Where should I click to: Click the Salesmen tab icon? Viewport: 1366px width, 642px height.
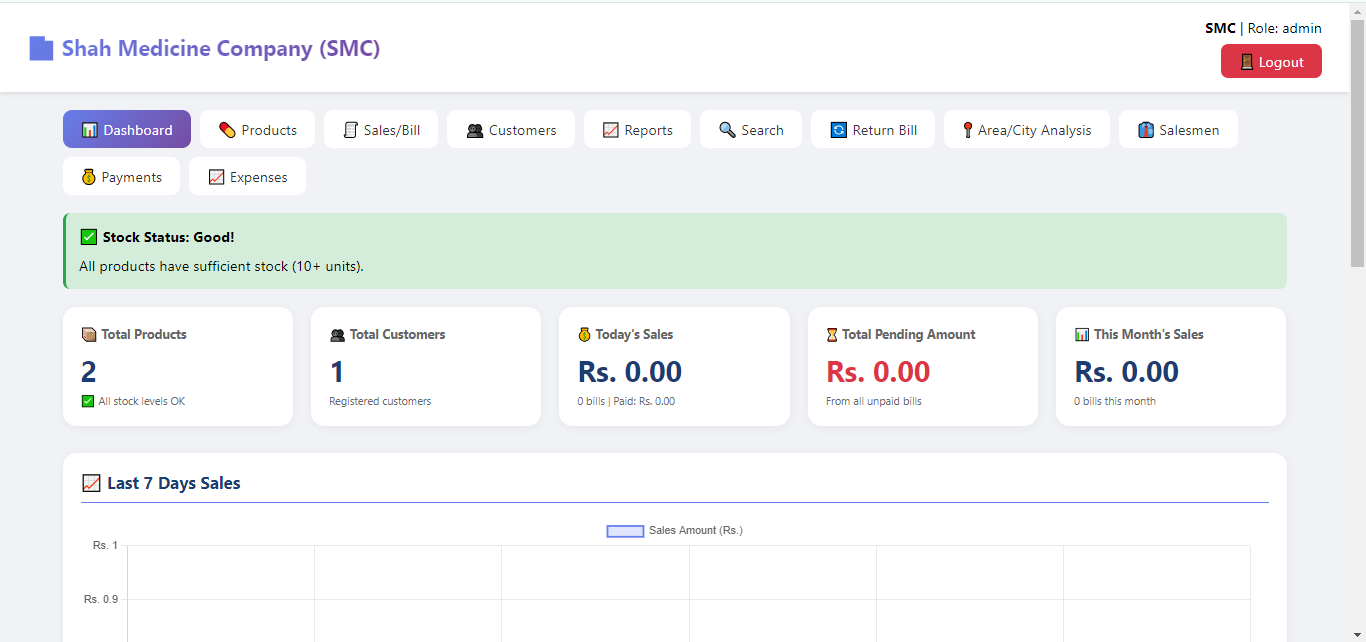[x=1146, y=130]
